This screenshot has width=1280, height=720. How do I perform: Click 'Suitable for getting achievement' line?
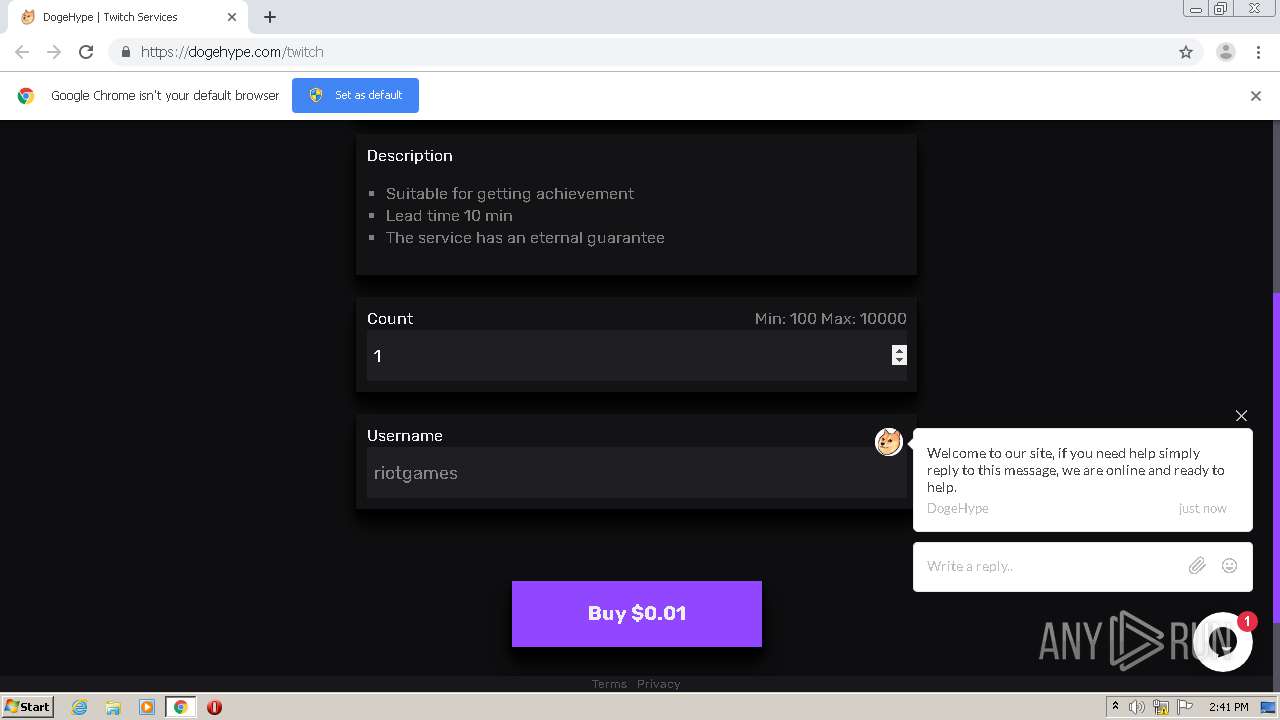(x=510, y=194)
